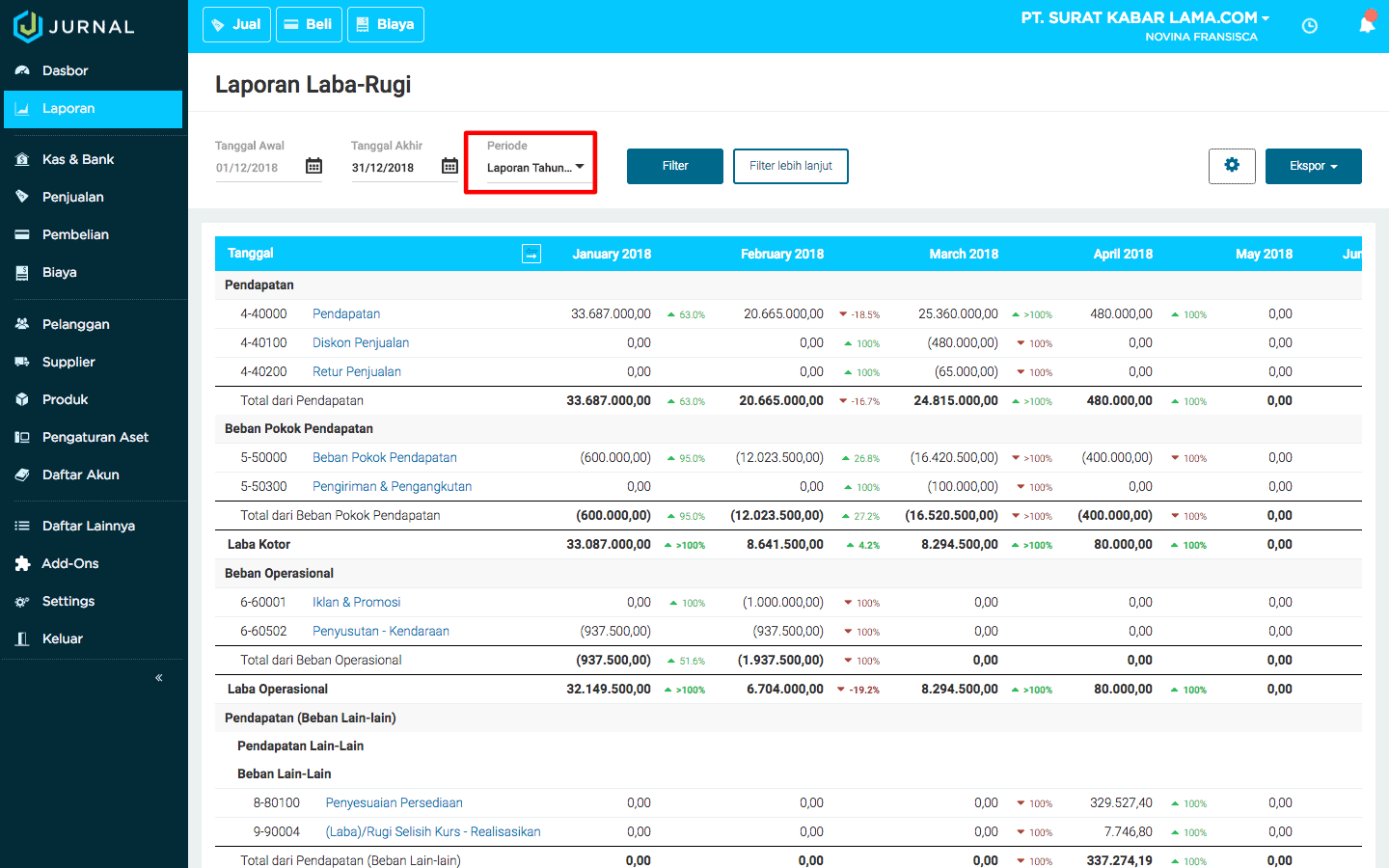The width and height of the screenshot is (1389, 868).
Task: Open the Ekspor dropdown menu
Action: [x=1313, y=166]
